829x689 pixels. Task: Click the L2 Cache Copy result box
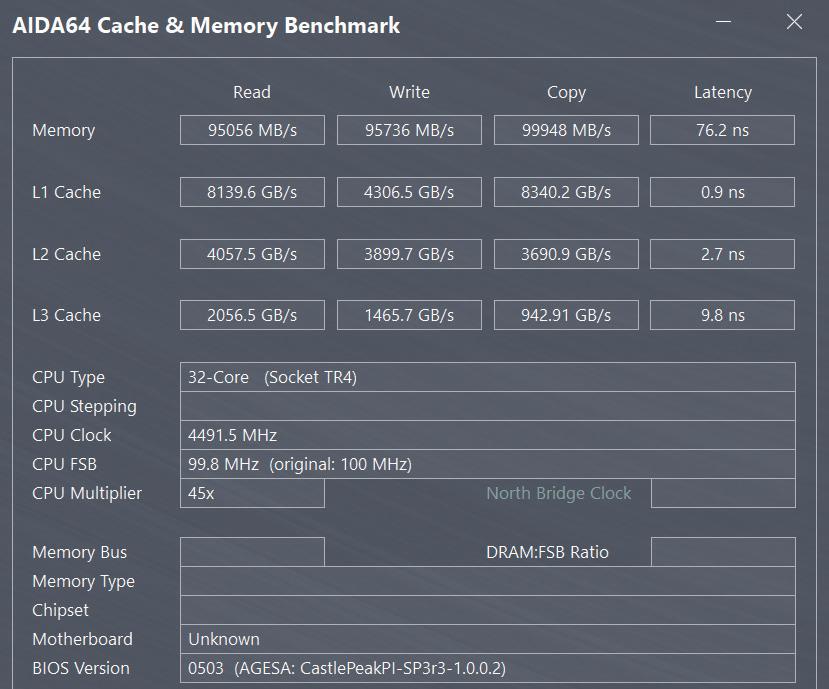pos(566,254)
